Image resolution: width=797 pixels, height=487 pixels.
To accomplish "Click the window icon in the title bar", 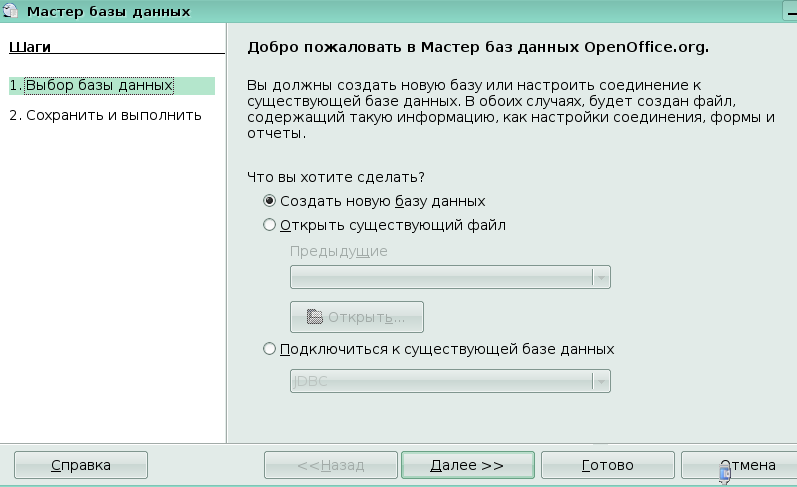I will [x=11, y=11].
